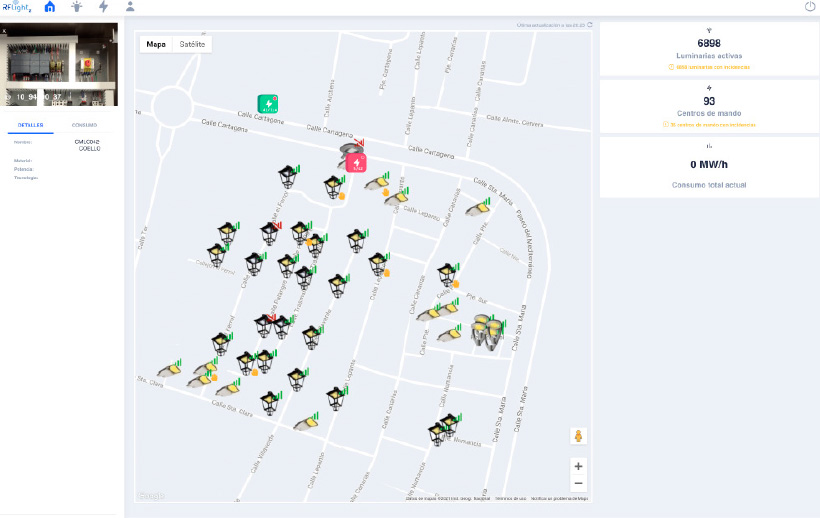The width and height of the screenshot is (820, 518).
Task: Click the cluster of four street lamps
Action: coord(487,331)
